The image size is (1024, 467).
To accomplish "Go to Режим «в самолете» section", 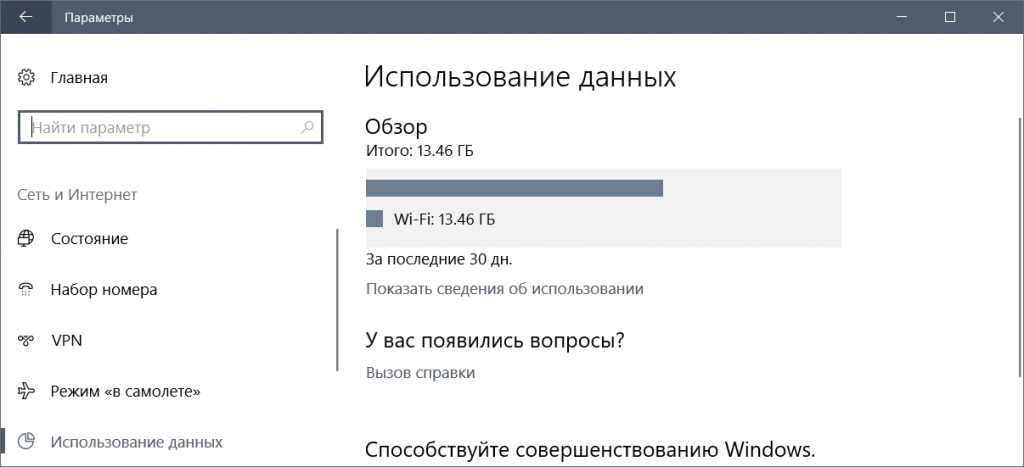I will 118,391.
